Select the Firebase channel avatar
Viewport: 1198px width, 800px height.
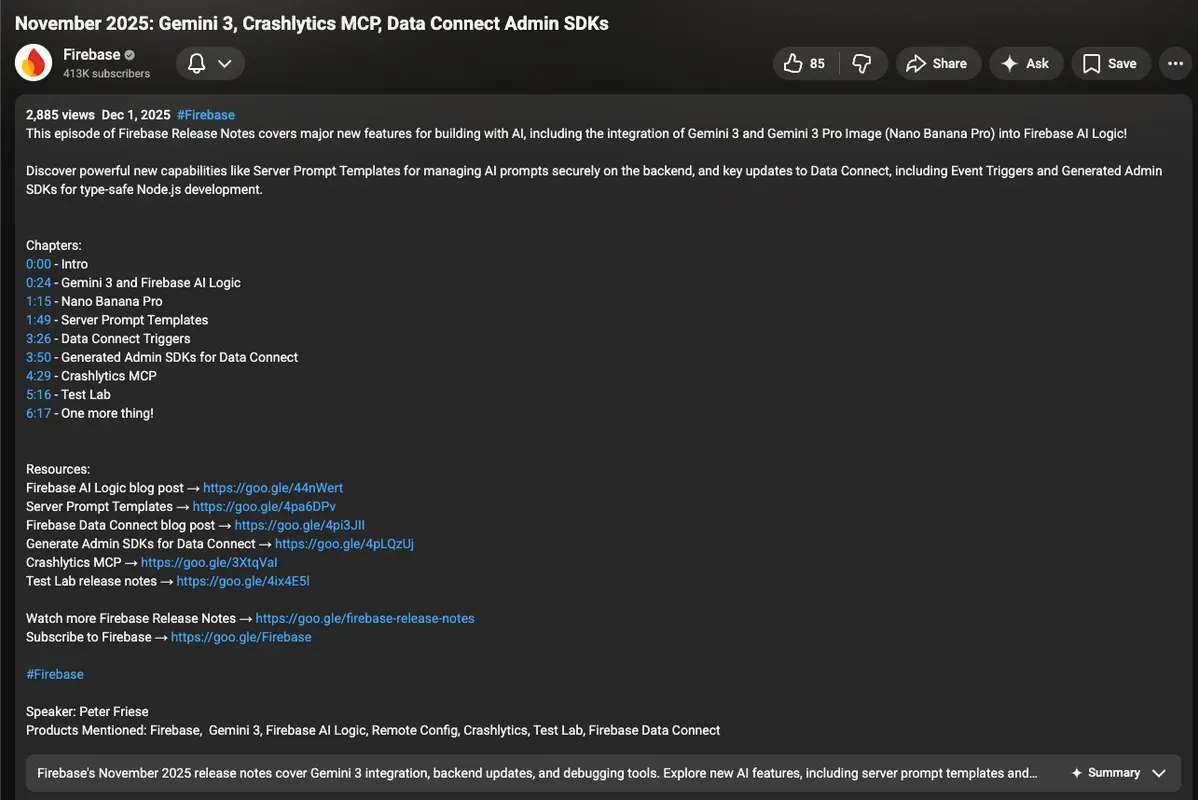point(33,61)
